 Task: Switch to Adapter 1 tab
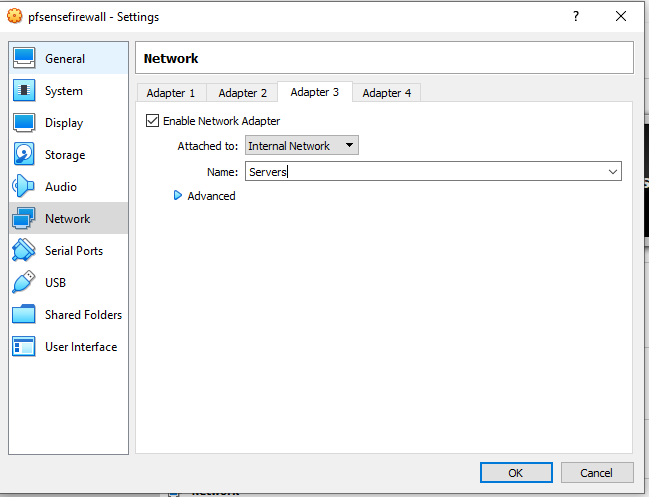(x=171, y=93)
